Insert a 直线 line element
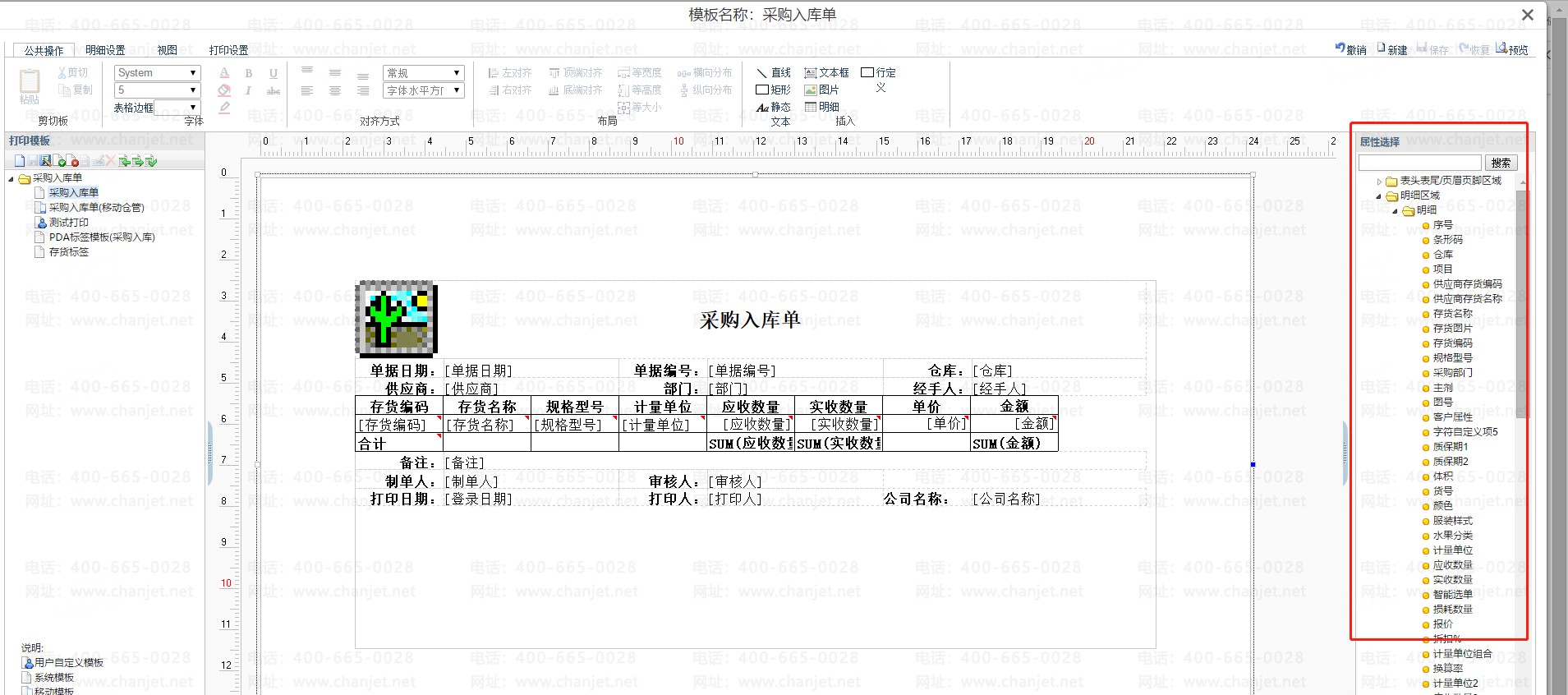The height and width of the screenshot is (695, 1568). pyautogui.click(x=773, y=73)
